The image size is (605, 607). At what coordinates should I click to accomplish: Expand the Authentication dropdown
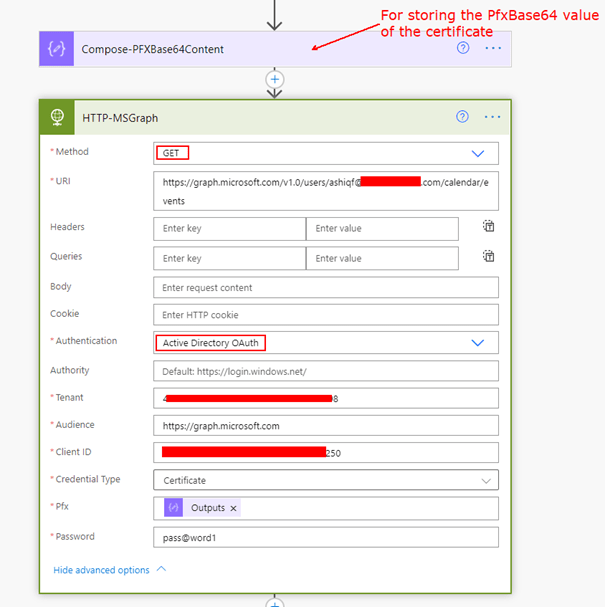478,342
